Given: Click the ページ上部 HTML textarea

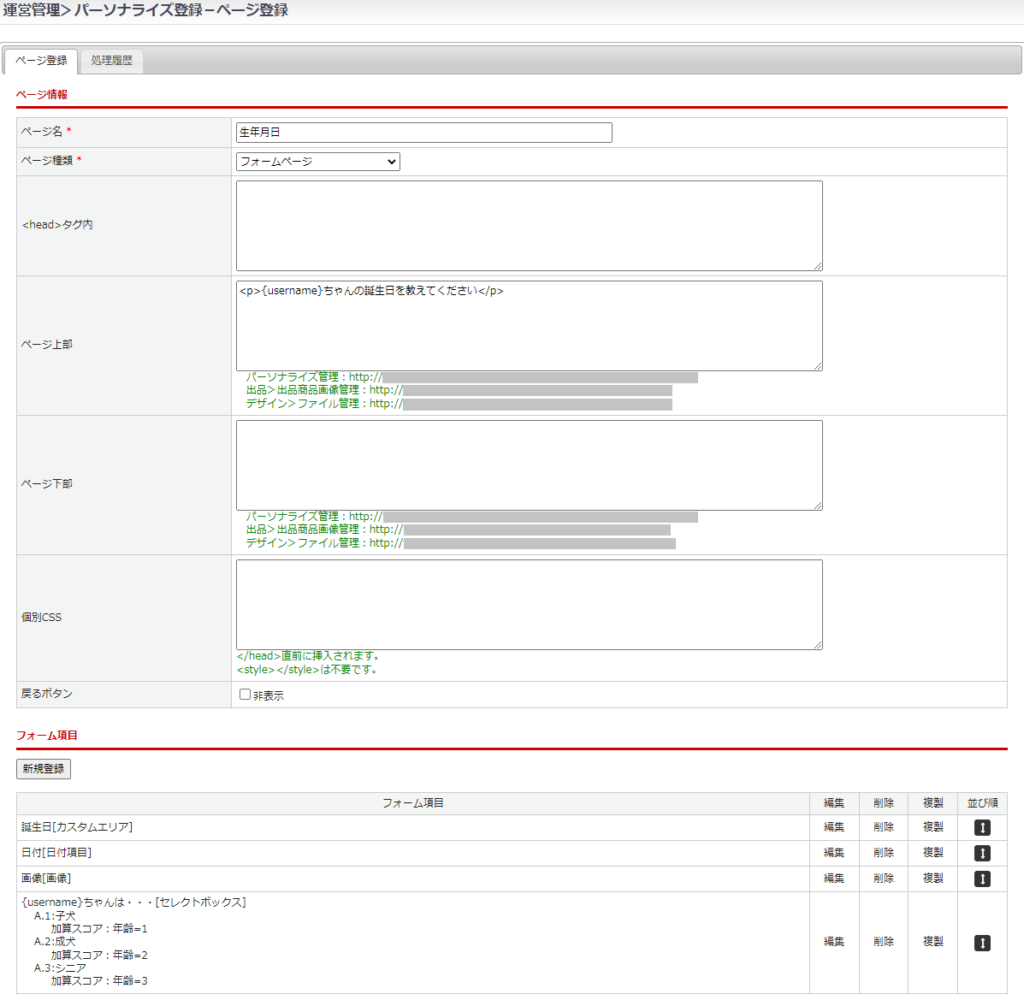Looking at the screenshot, I should (529, 326).
